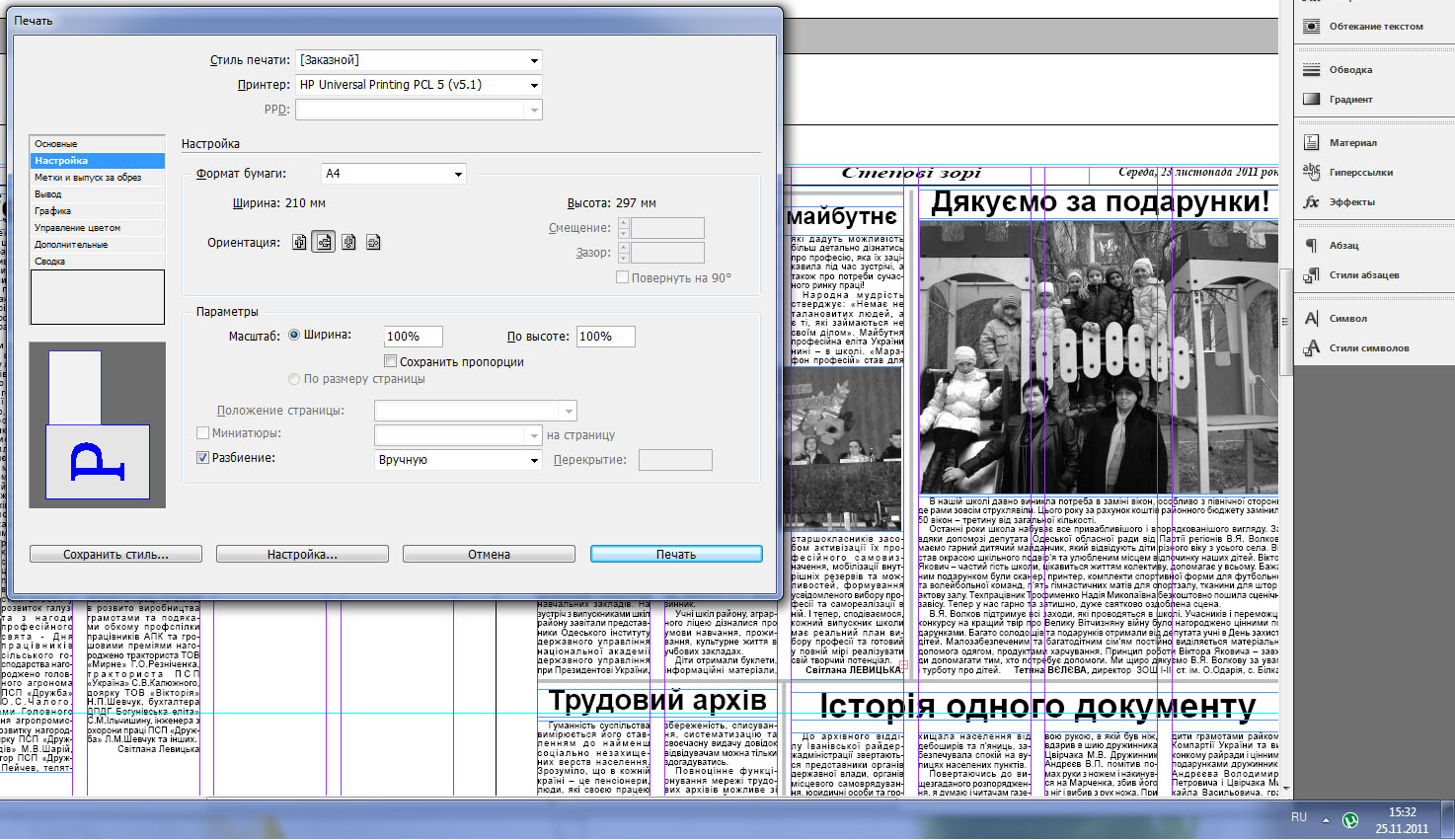
Task: Switch to the Вывод section
Action: click(x=97, y=194)
